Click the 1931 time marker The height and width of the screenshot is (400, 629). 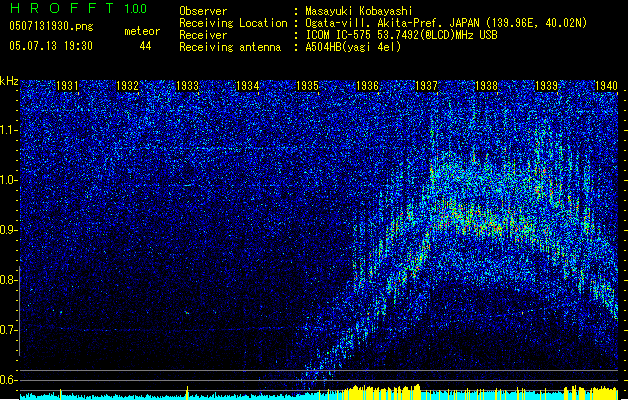pyautogui.click(x=67, y=86)
